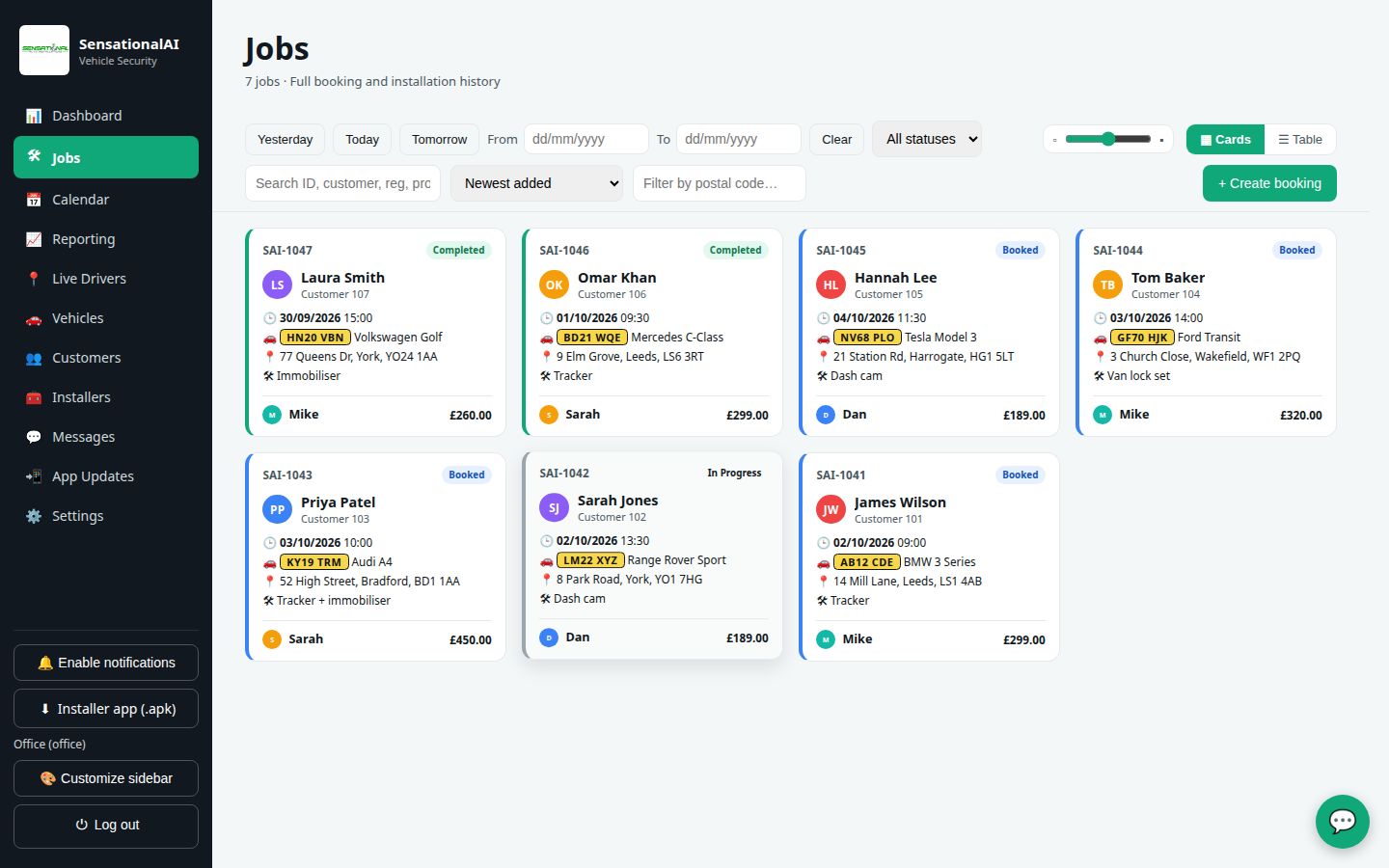Open Reporting from the sidebar
This screenshot has width=1389, height=868.
coord(106,239)
